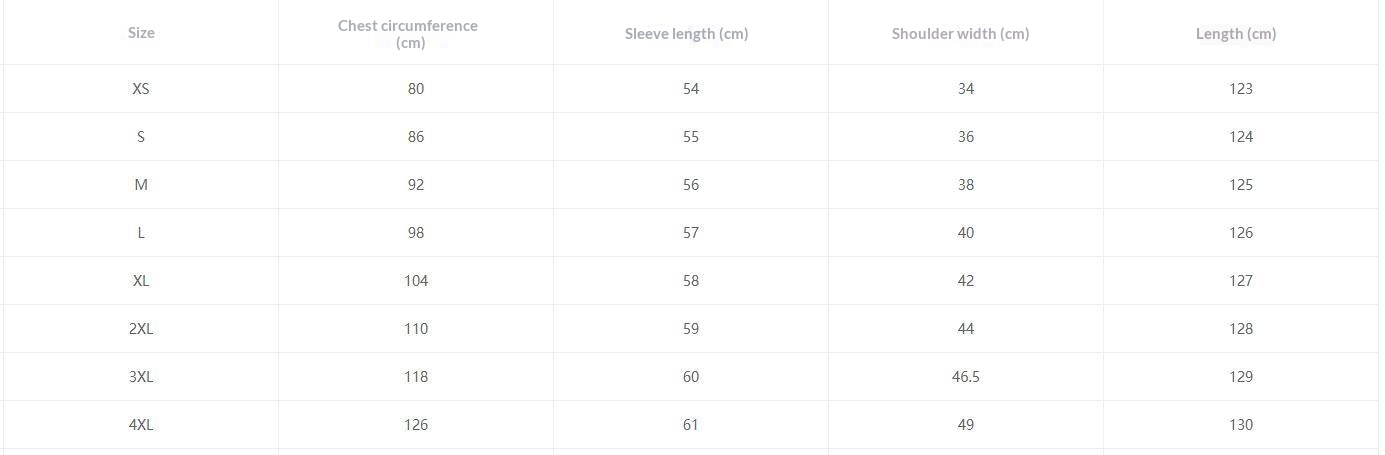Click the XS size cell
This screenshot has width=1385, height=455.
point(141,89)
